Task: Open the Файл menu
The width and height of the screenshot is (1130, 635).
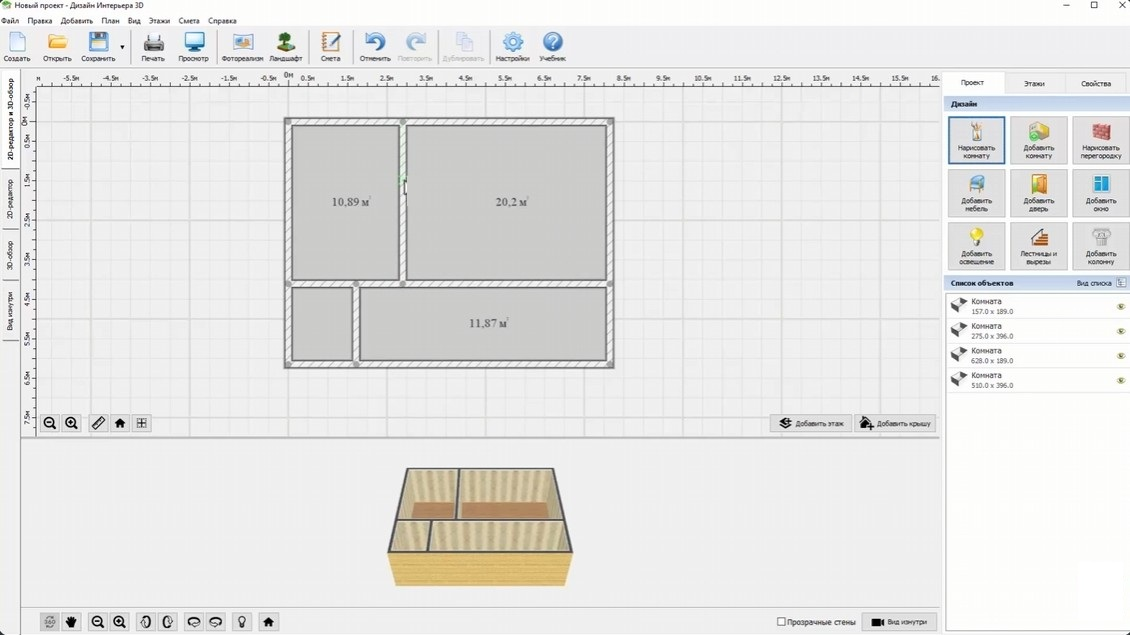Action: click(x=10, y=21)
